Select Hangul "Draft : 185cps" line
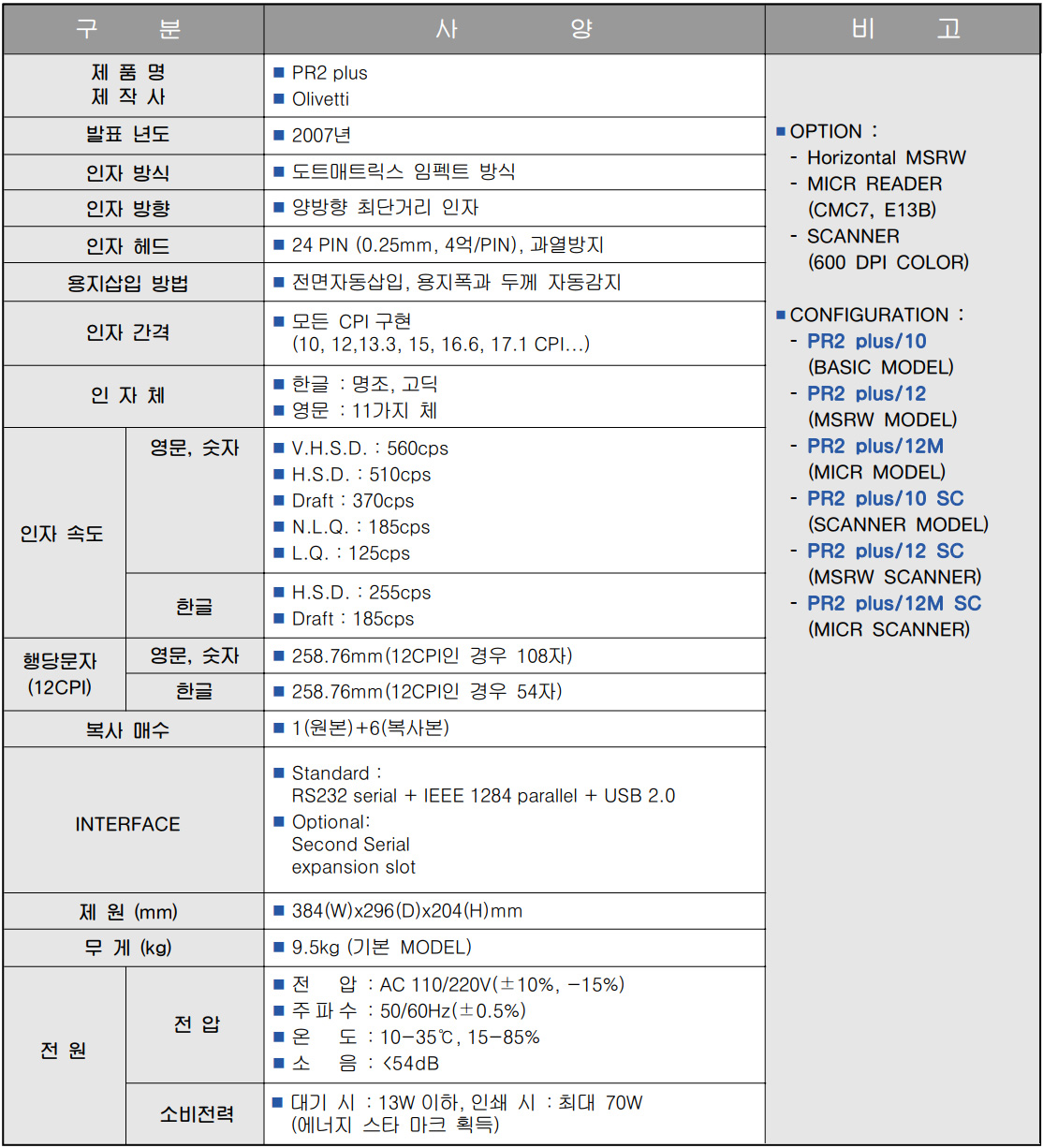Viewport: 1043px width, 1148px height. (x=353, y=619)
